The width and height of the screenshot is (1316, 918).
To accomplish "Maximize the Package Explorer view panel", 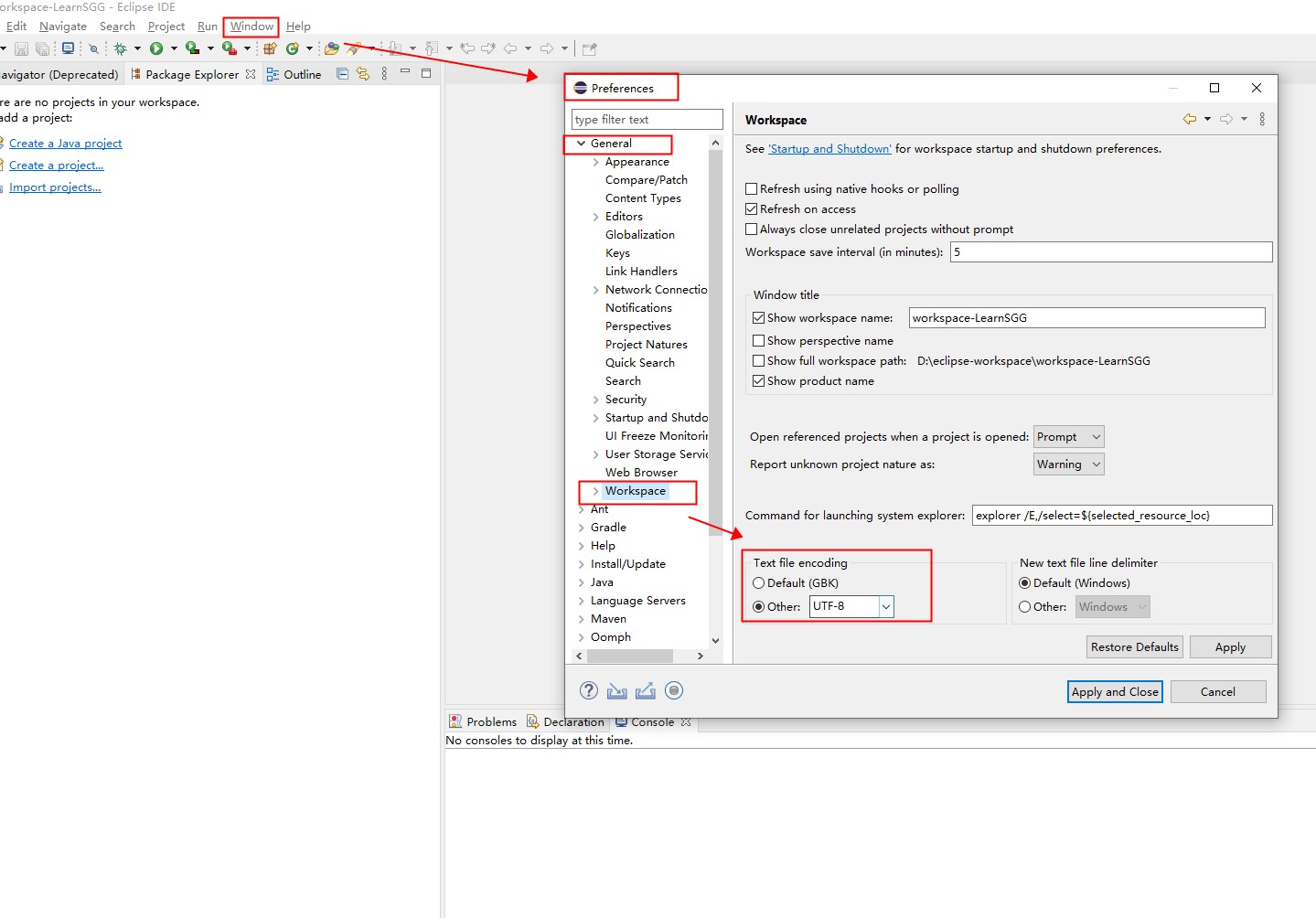I will (x=426, y=73).
